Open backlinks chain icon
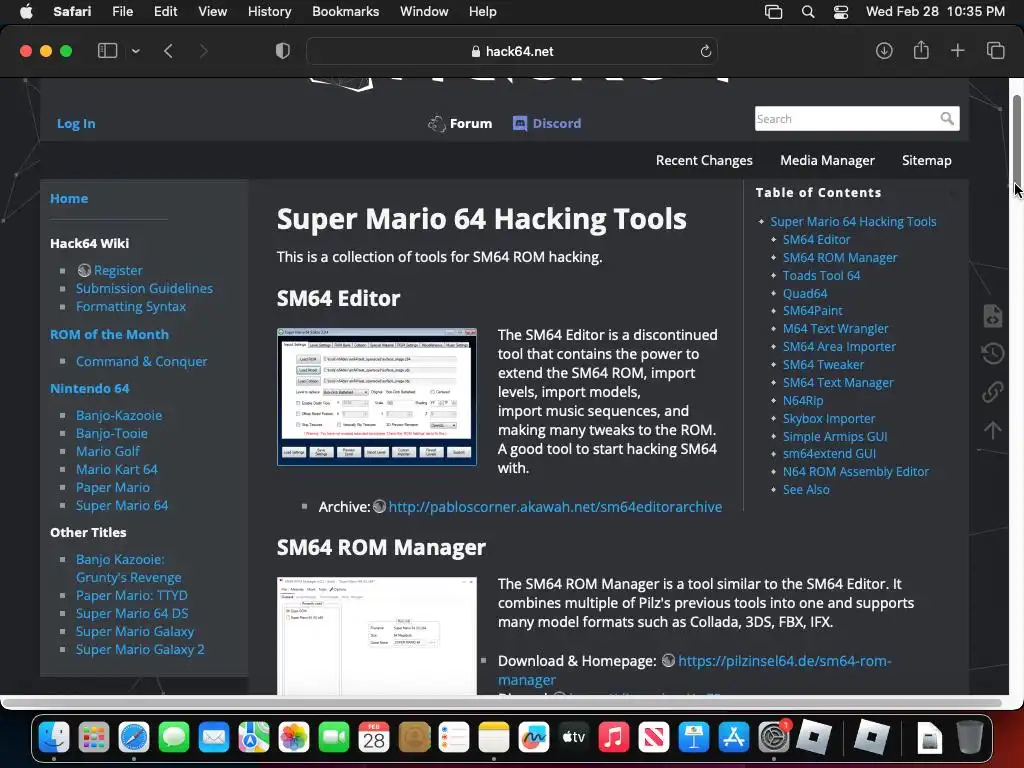 993,392
